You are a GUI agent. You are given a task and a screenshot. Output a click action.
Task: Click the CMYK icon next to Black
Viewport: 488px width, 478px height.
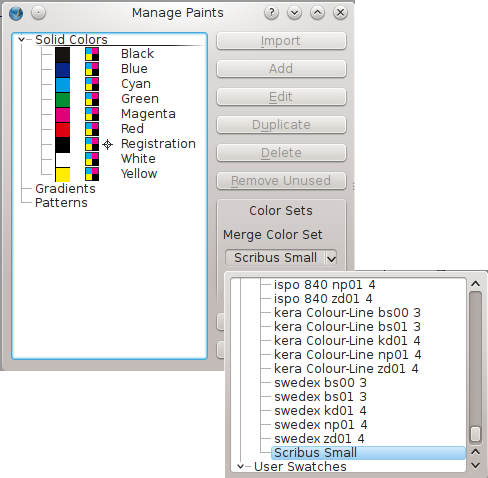click(92, 54)
